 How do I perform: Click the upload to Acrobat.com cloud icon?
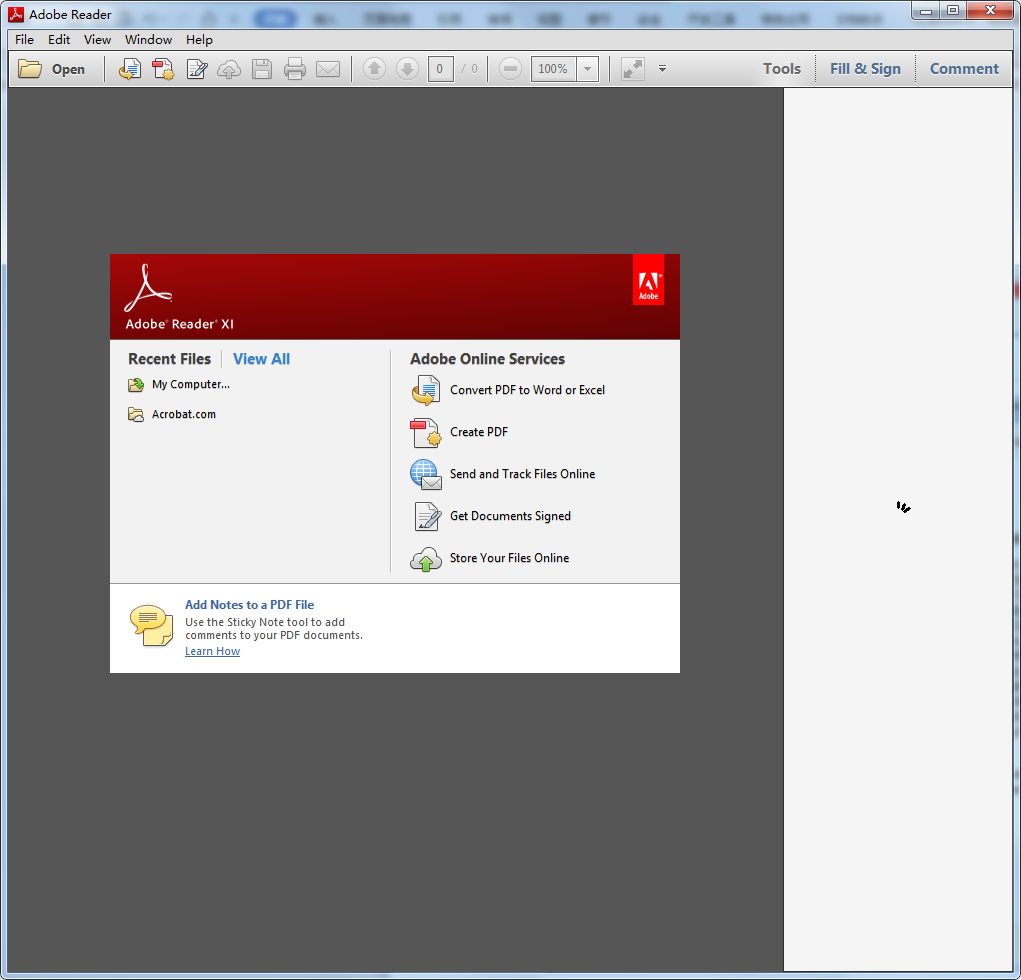point(229,69)
